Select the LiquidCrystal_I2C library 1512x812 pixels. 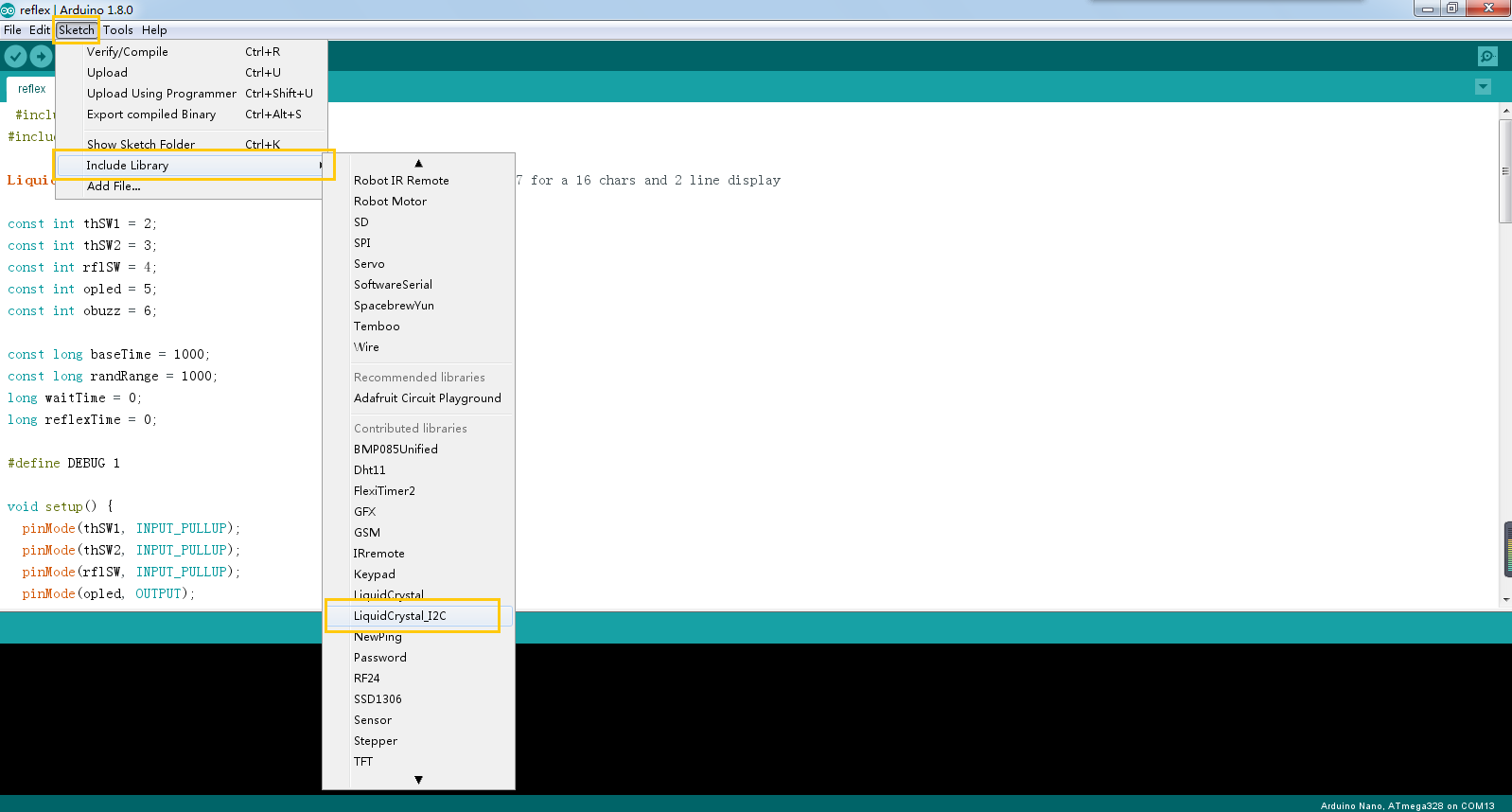(418, 616)
